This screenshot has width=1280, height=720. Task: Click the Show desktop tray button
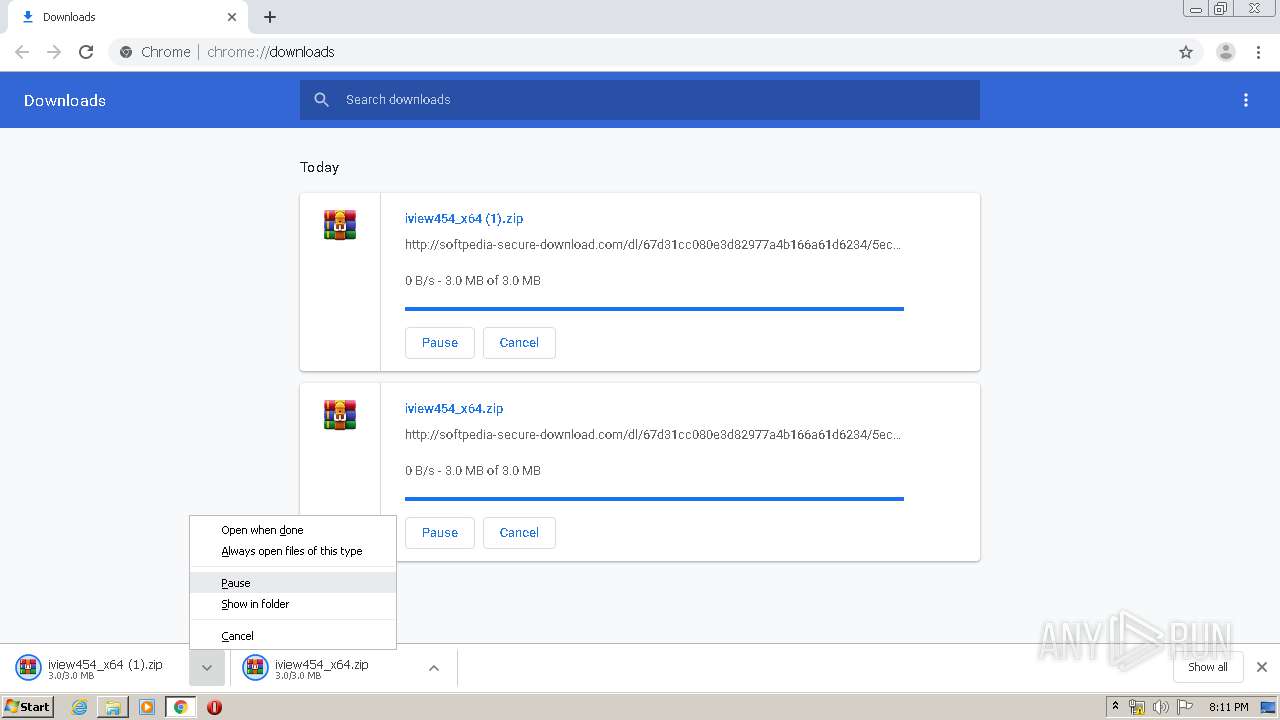point(1268,707)
